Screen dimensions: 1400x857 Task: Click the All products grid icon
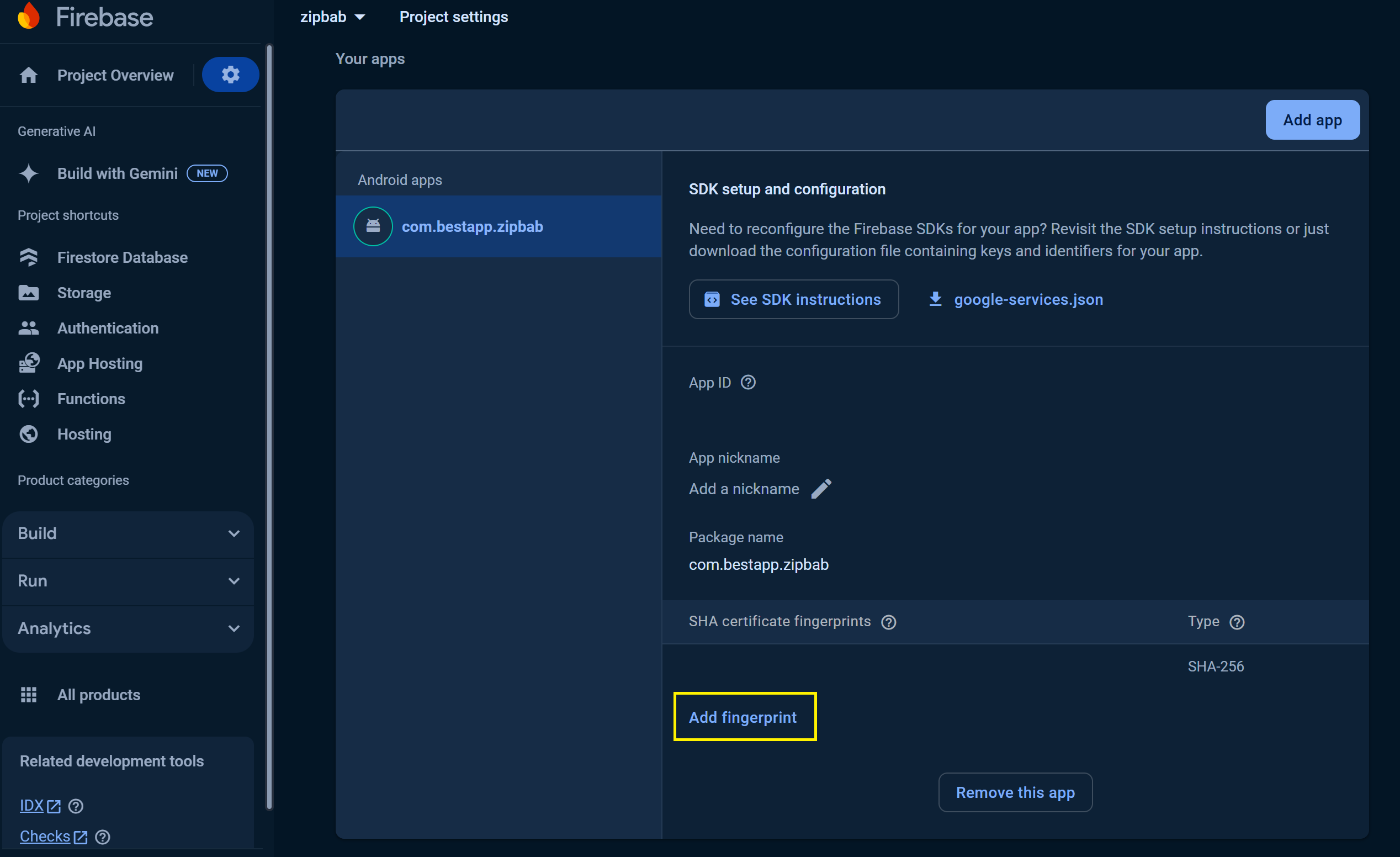[x=28, y=695]
